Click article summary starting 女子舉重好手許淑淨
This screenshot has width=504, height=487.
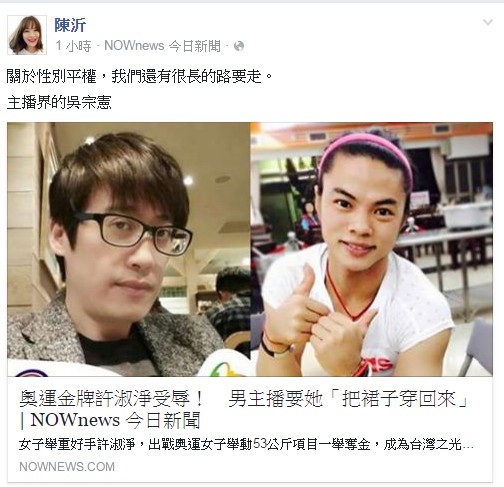(246, 445)
